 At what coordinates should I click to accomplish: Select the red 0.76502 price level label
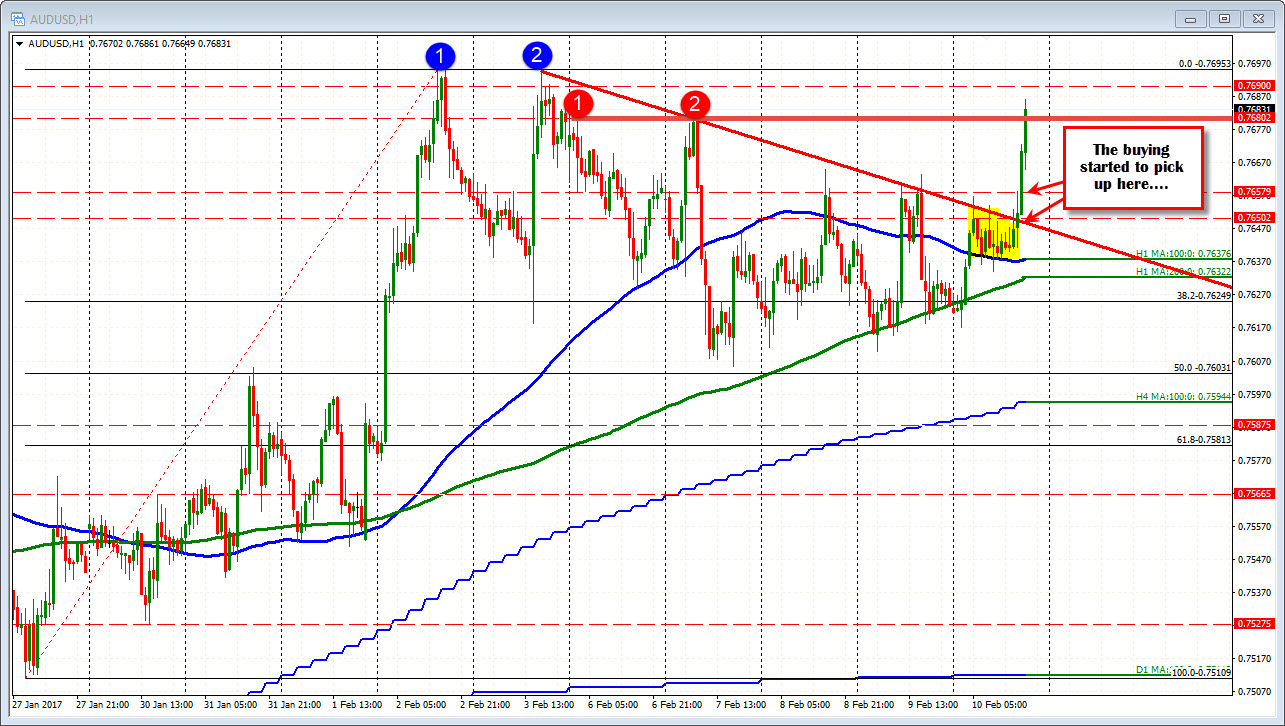click(x=1254, y=217)
